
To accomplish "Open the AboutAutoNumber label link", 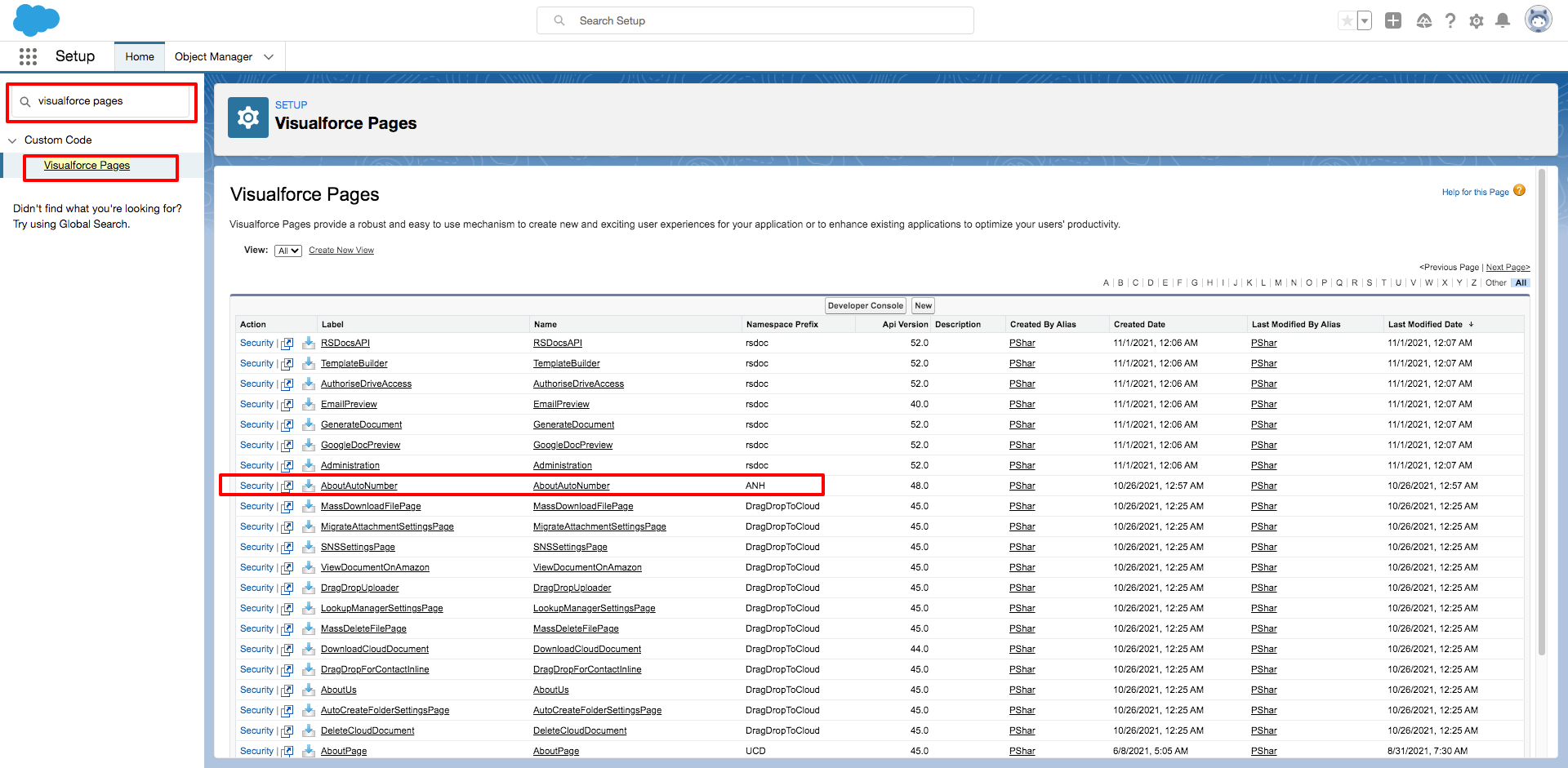I will pos(359,486).
